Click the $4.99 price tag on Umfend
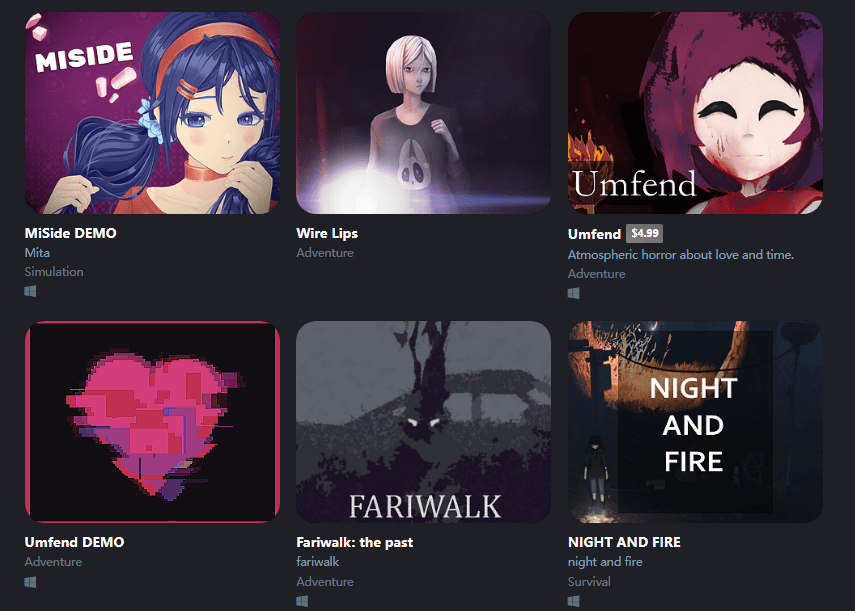This screenshot has height=611, width=855. point(645,233)
